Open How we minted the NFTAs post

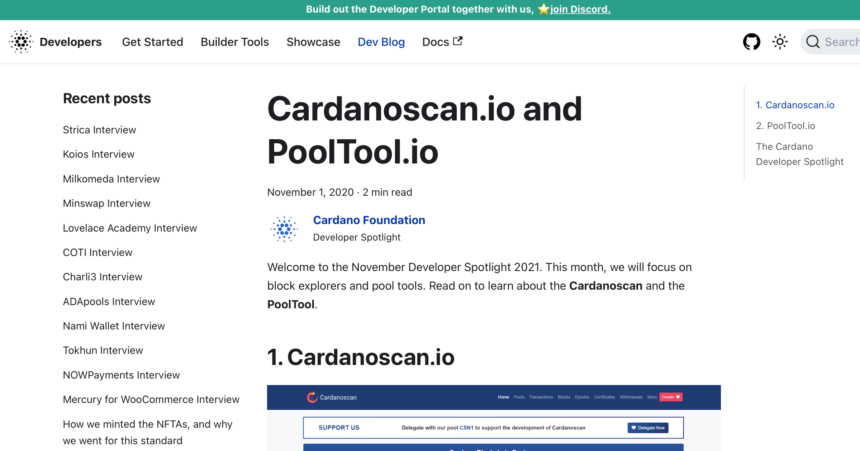pyautogui.click(x=148, y=432)
